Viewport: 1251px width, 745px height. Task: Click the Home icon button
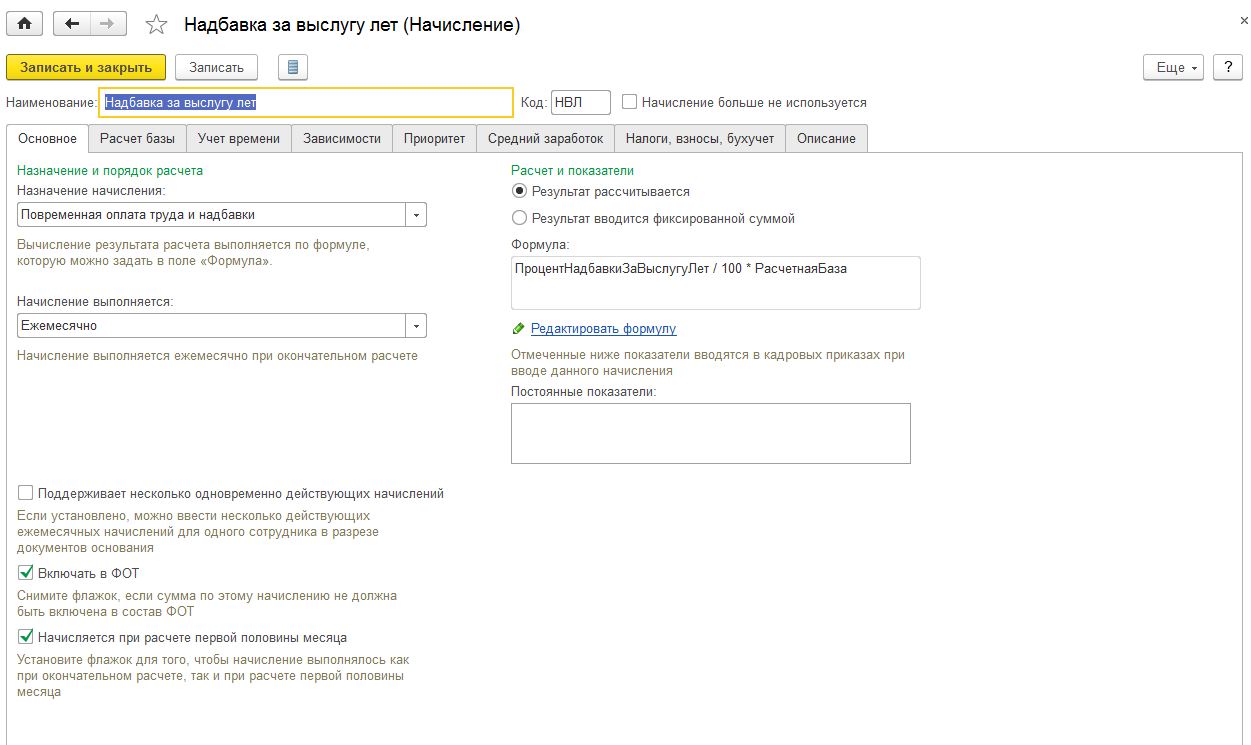click(x=25, y=24)
